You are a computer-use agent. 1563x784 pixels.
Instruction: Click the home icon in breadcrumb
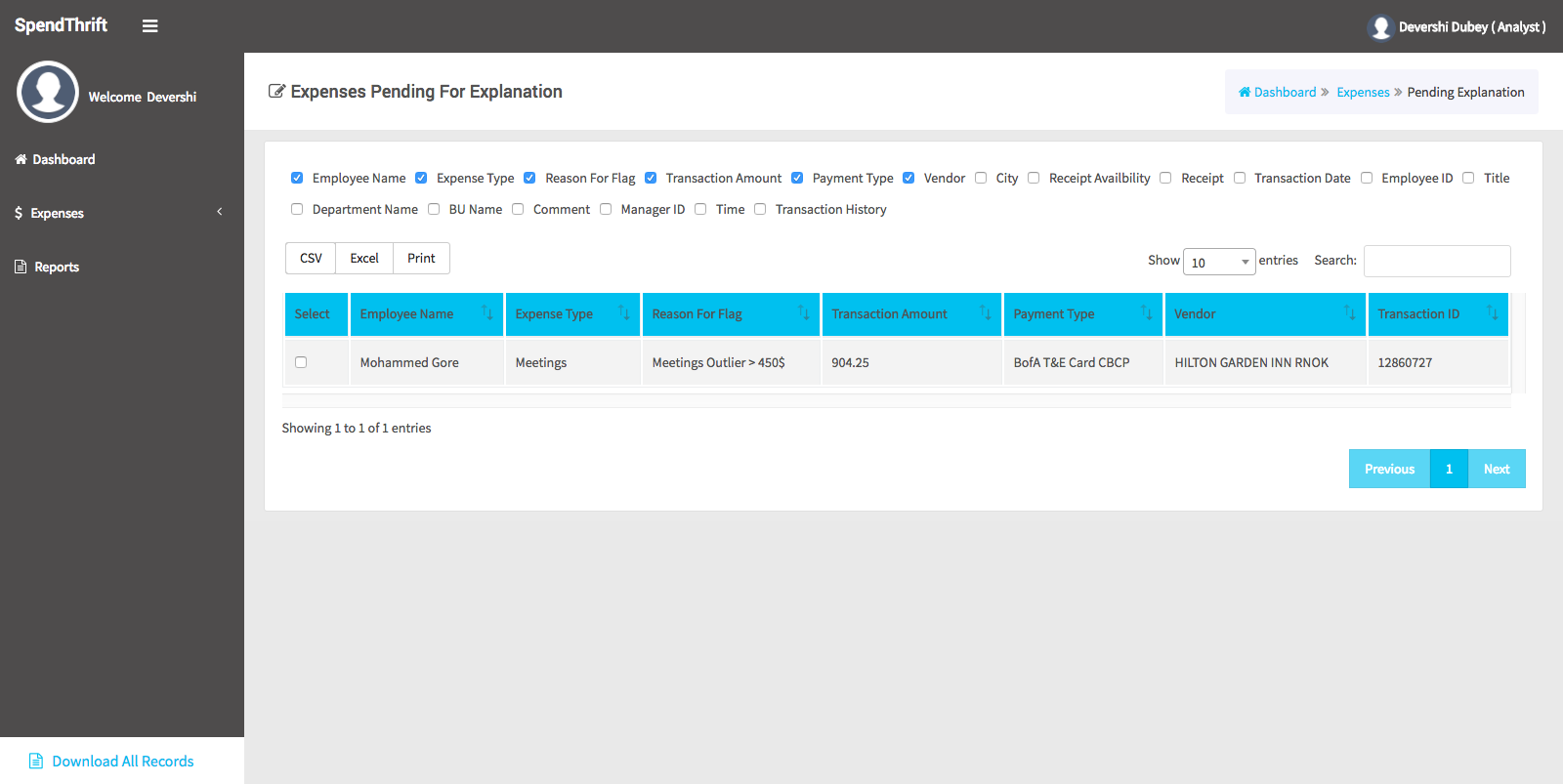1245,93
